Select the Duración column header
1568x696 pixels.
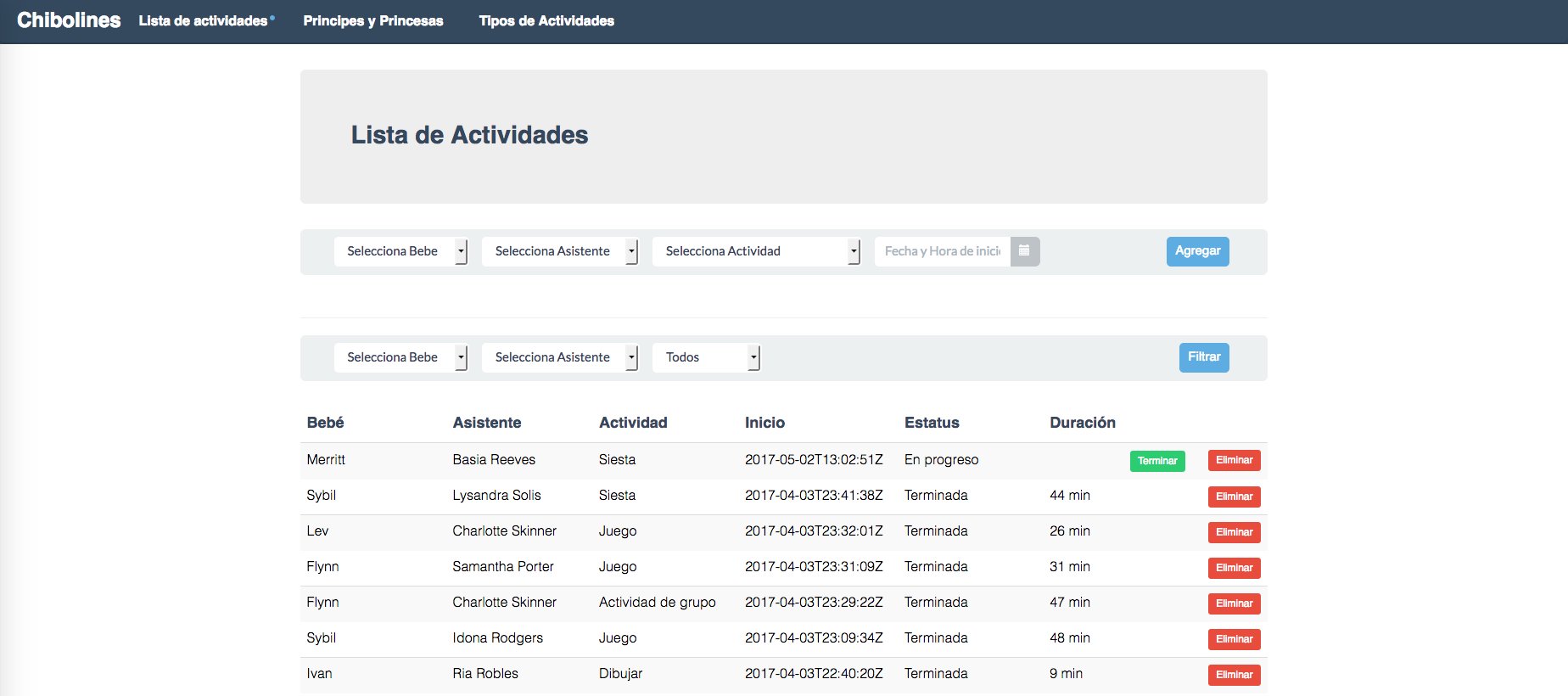pos(1083,423)
